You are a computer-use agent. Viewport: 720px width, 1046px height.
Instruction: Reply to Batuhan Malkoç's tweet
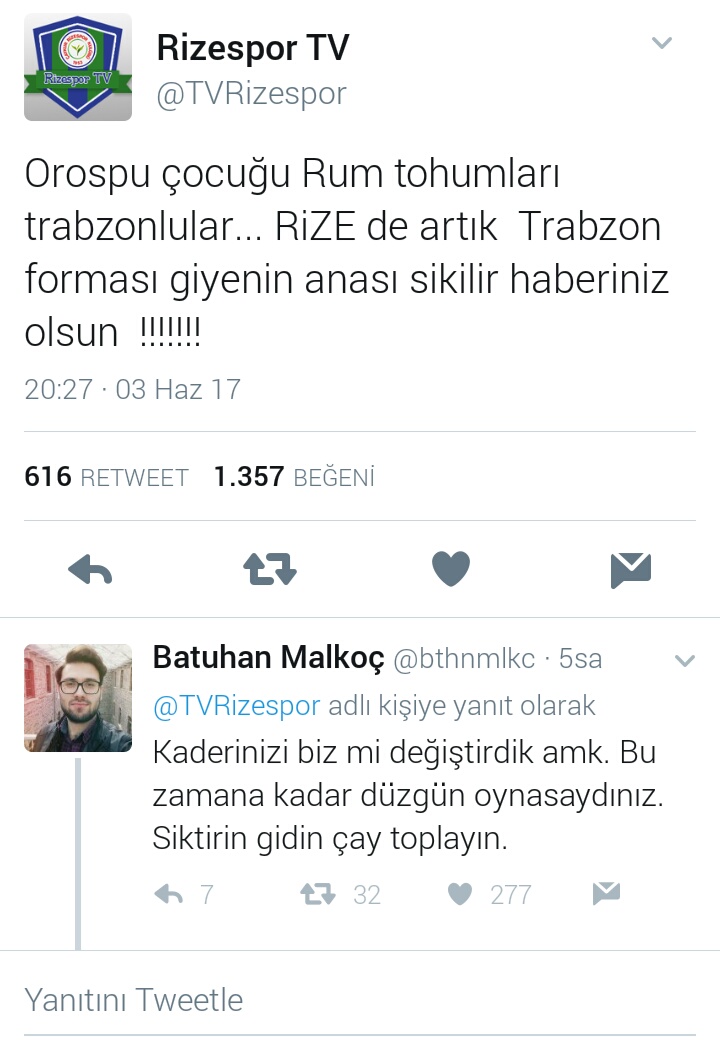(168, 894)
